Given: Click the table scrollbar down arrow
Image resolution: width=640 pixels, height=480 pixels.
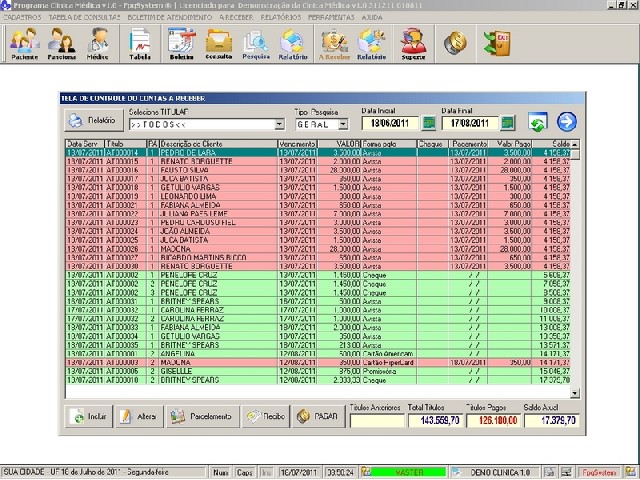Looking at the screenshot, I should point(575,393).
